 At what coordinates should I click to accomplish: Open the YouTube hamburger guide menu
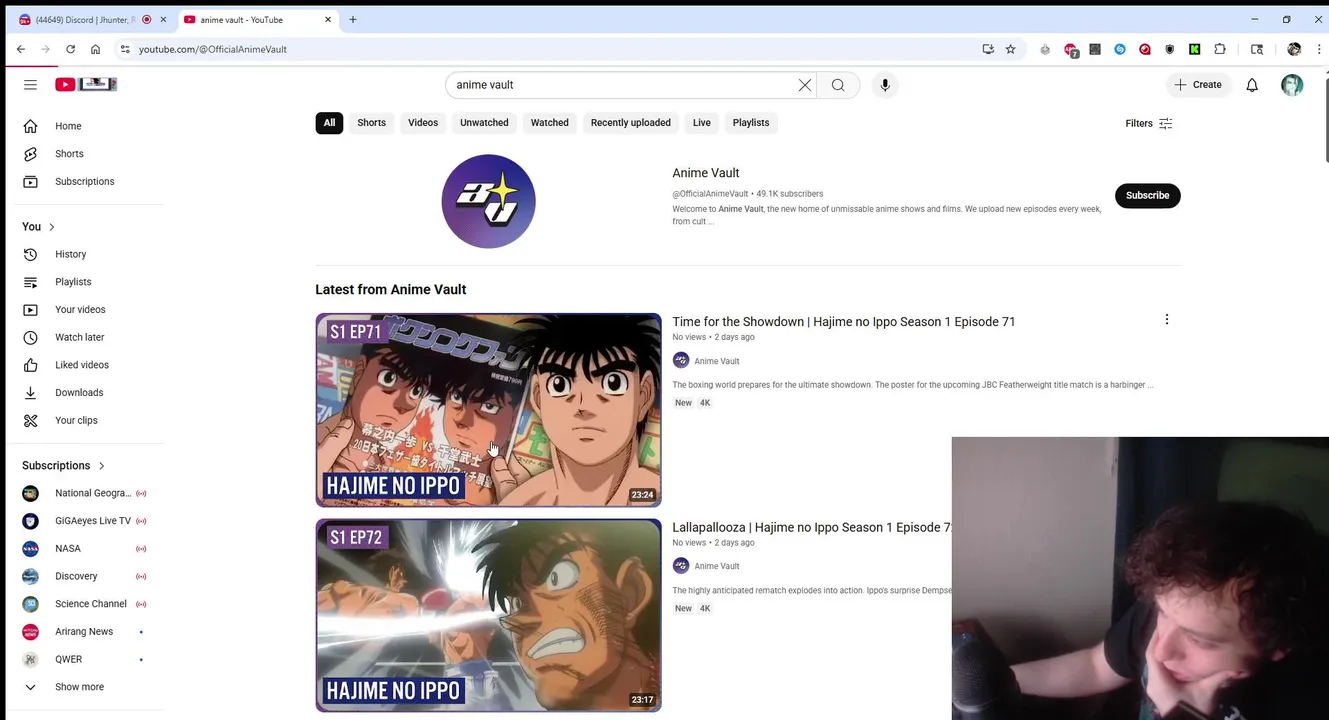click(x=30, y=85)
